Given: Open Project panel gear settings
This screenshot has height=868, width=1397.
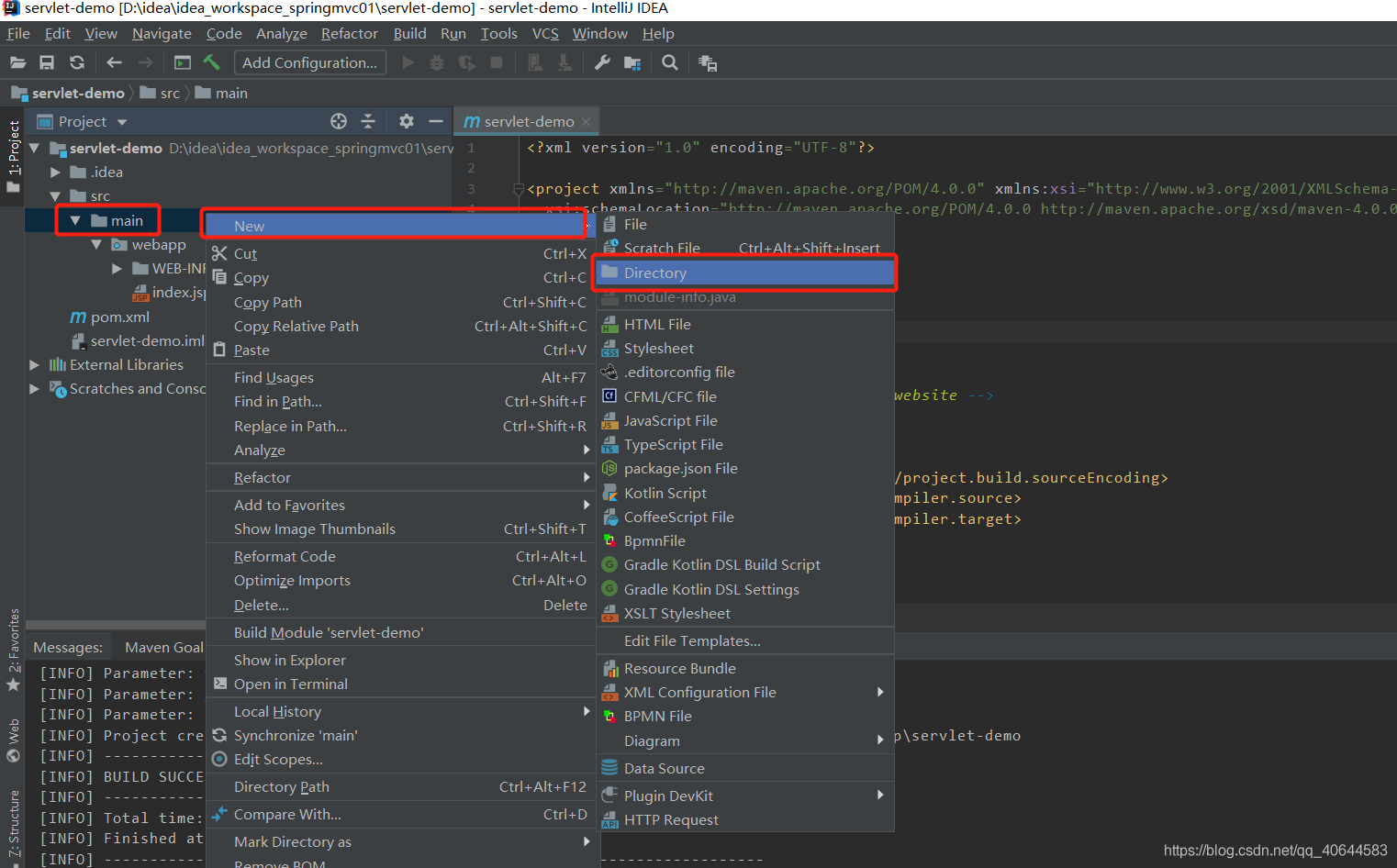Looking at the screenshot, I should tap(407, 121).
